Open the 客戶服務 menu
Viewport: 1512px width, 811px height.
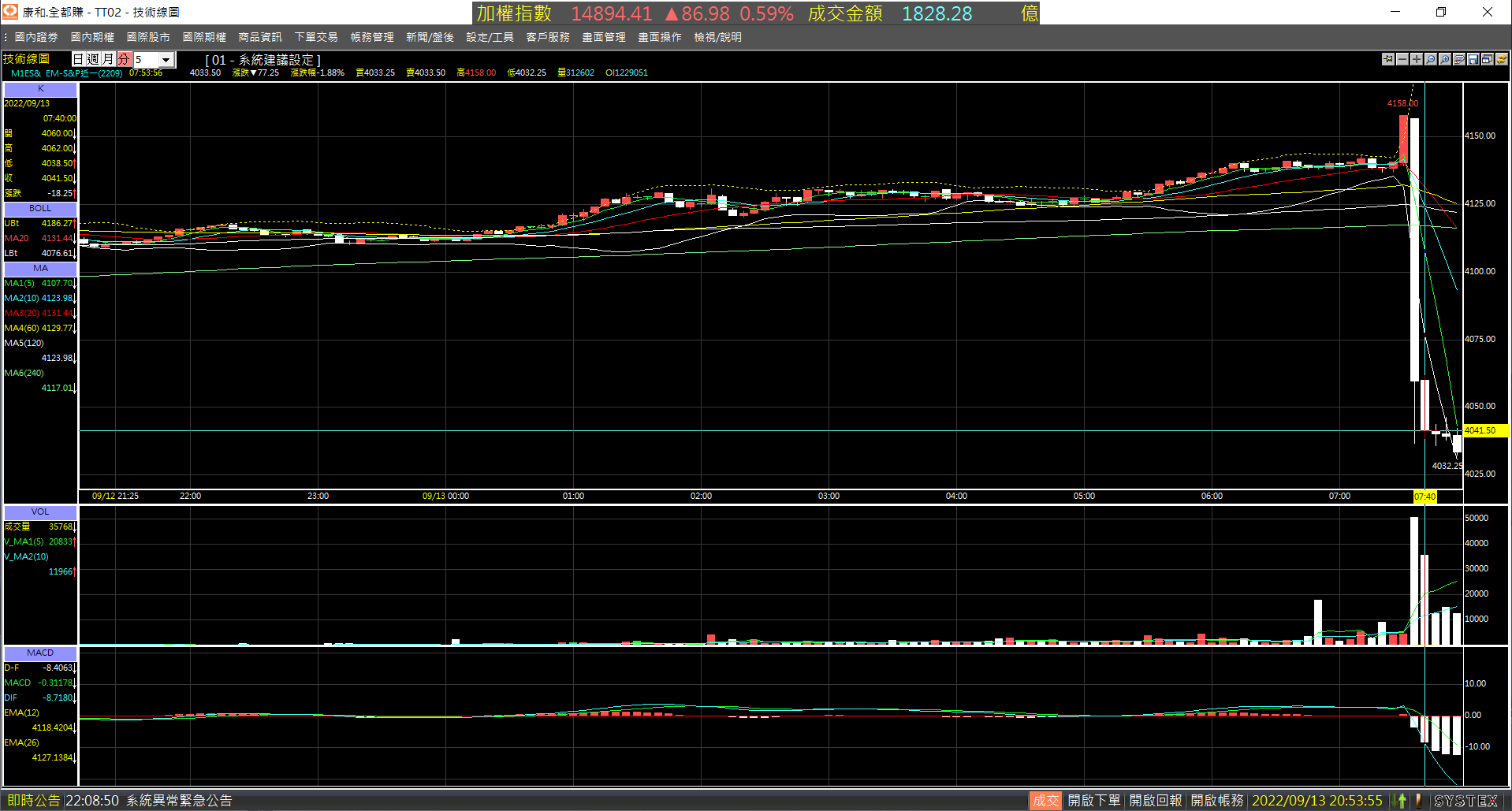click(548, 37)
